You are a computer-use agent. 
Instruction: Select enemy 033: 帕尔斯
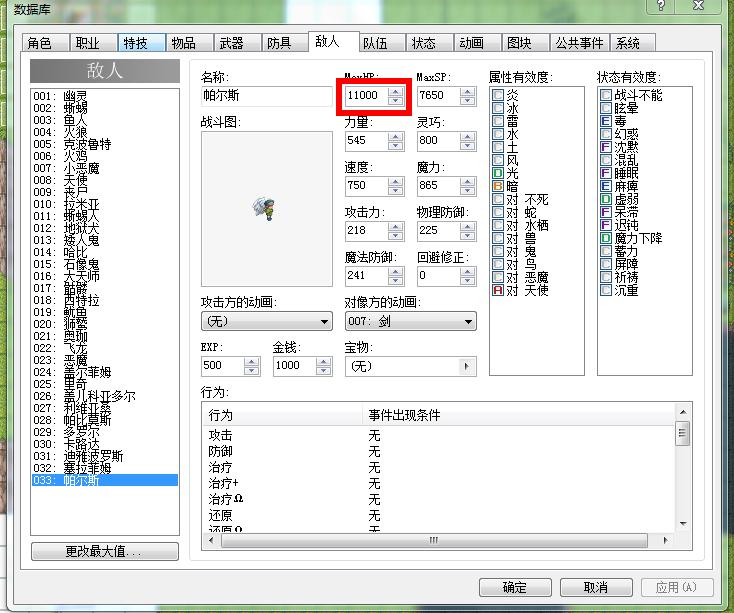pos(105,480)
